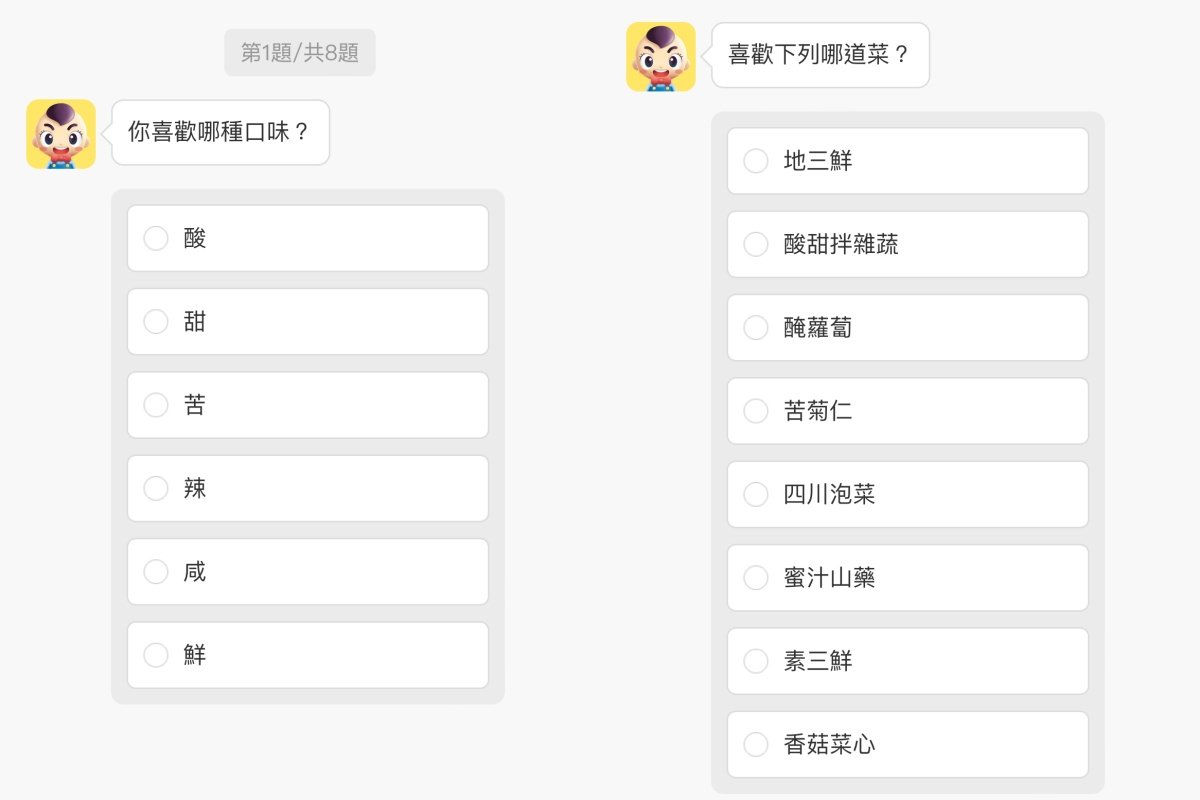Click the 你喜歡哪種口味 question bubble
The height and width of the screenshot is (800, 1200).
pyautogui.click(x=220, y=131)
